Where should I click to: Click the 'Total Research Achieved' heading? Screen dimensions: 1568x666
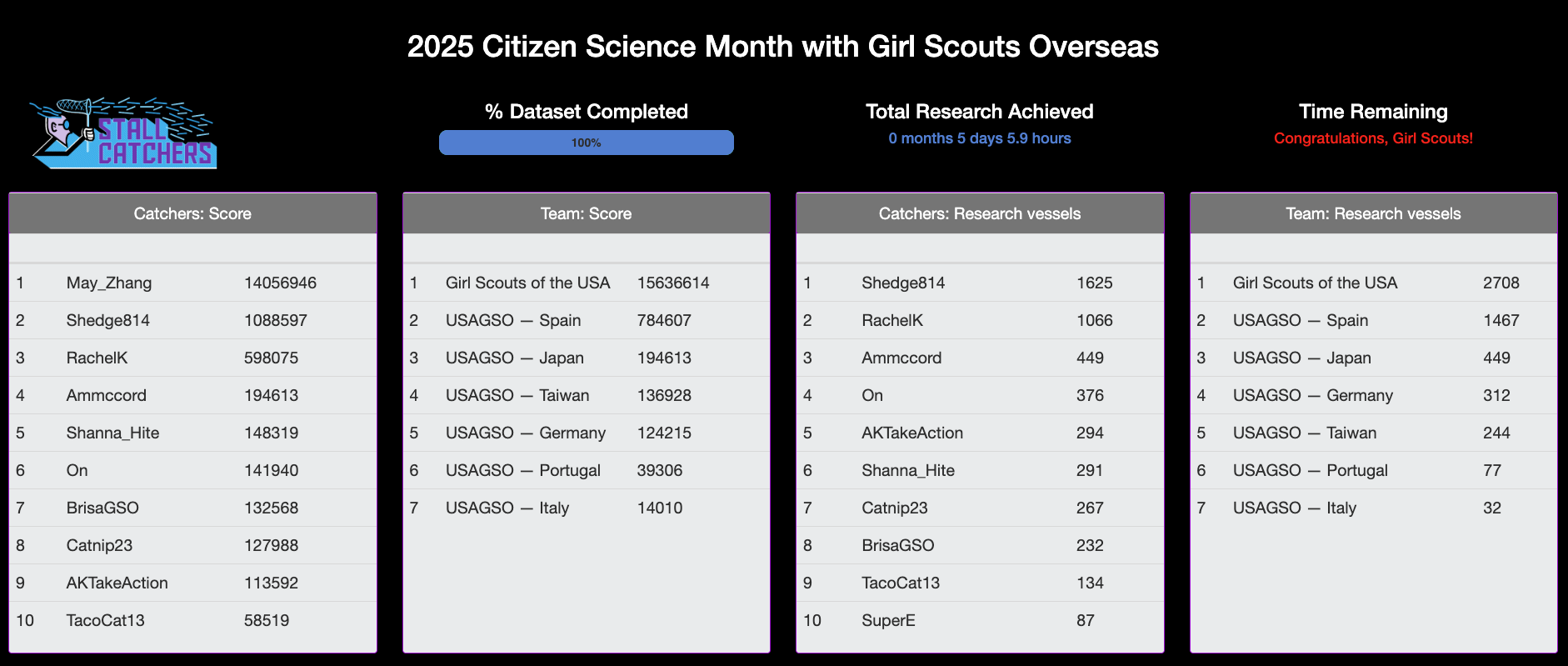point(980,112)
